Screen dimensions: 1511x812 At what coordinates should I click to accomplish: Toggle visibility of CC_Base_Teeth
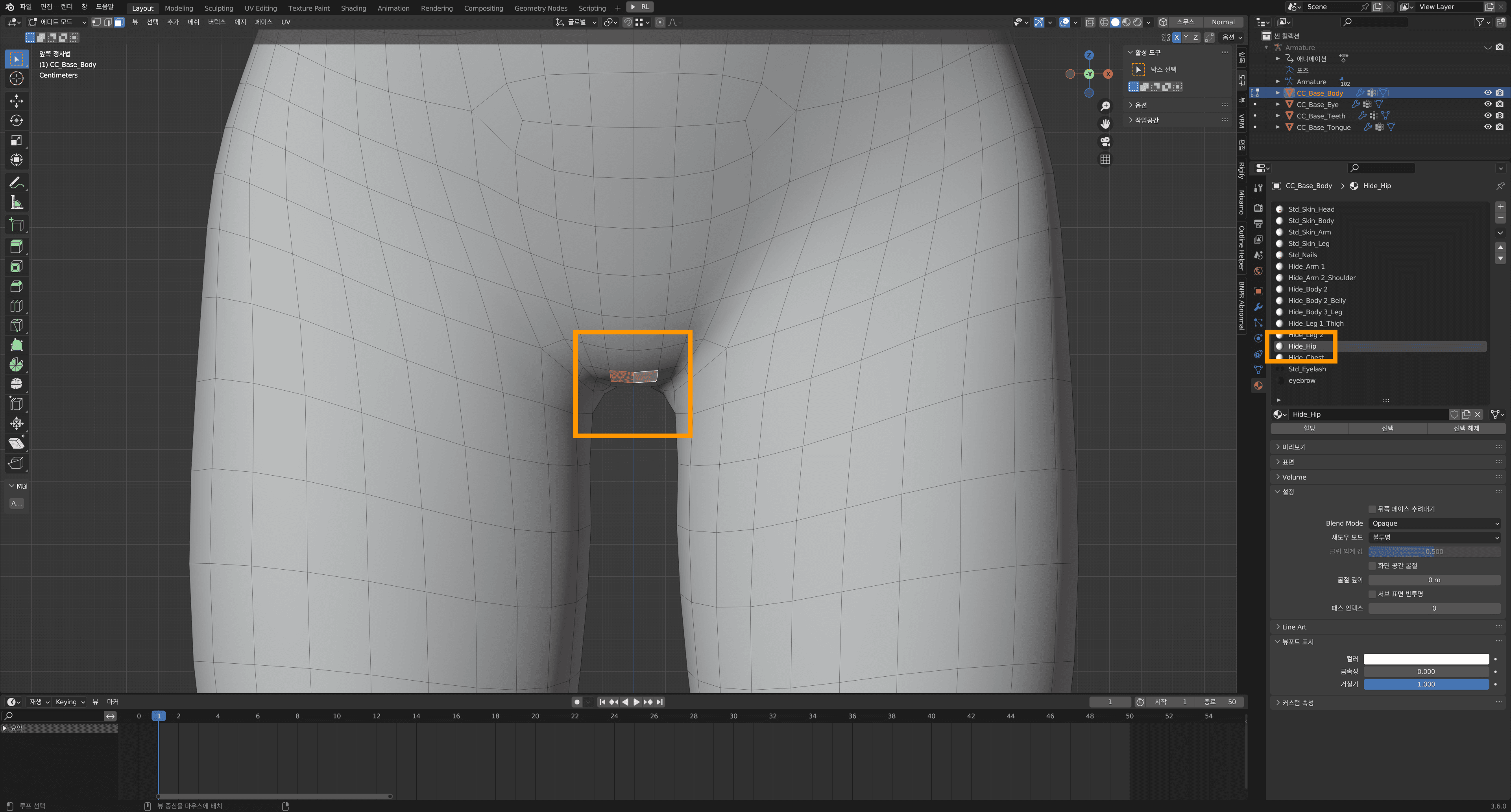[1488, 116]
